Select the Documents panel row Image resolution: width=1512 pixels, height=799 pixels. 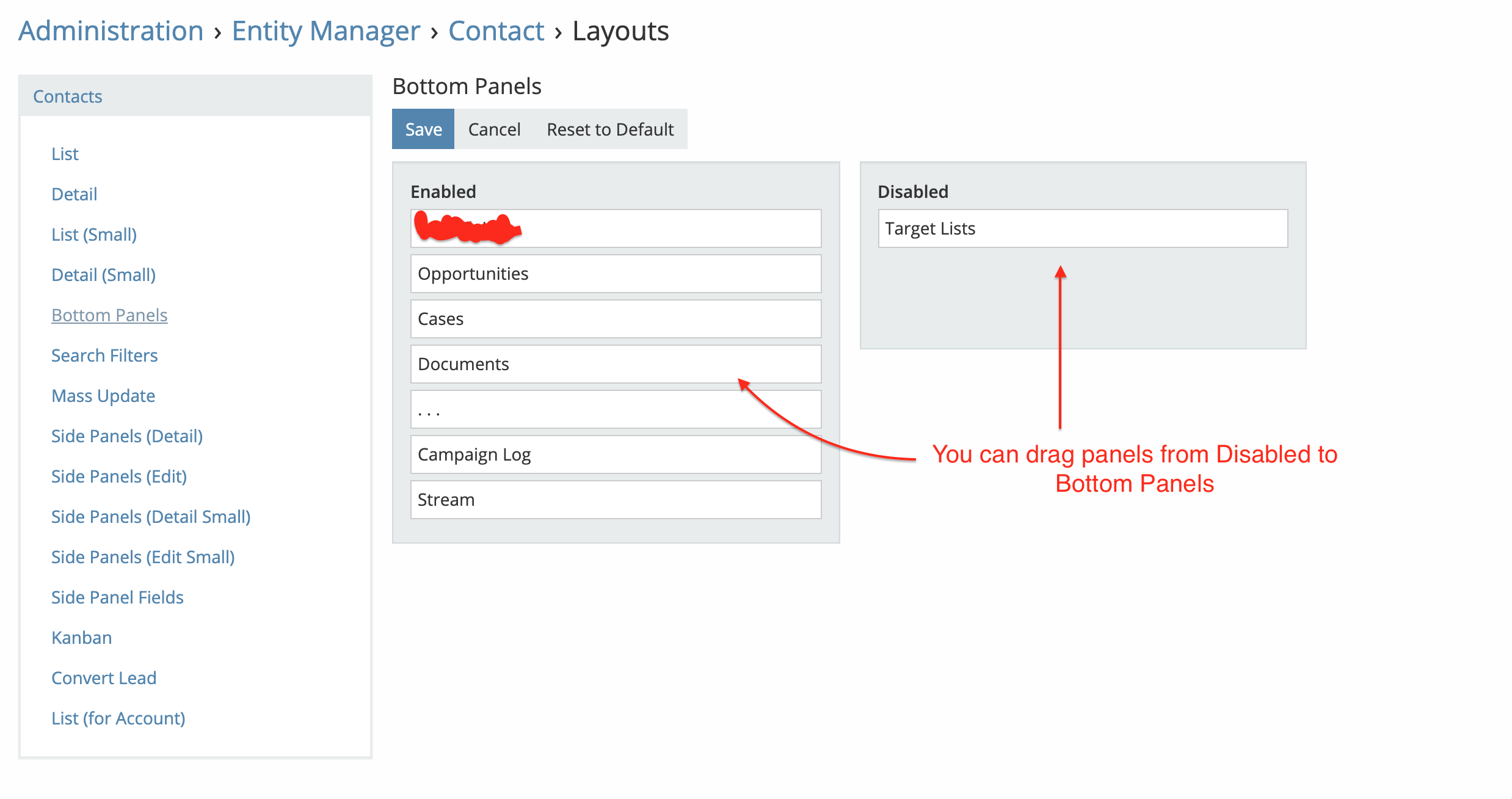click(x=616, y=364)
